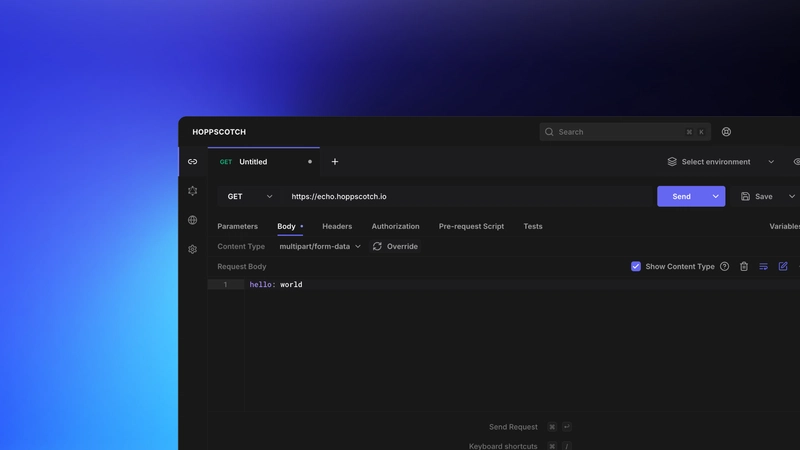The width and height of the screenshot is (800, 450).
Task: Open the Settings gear in sidebar
Action: tap(192, 249)
